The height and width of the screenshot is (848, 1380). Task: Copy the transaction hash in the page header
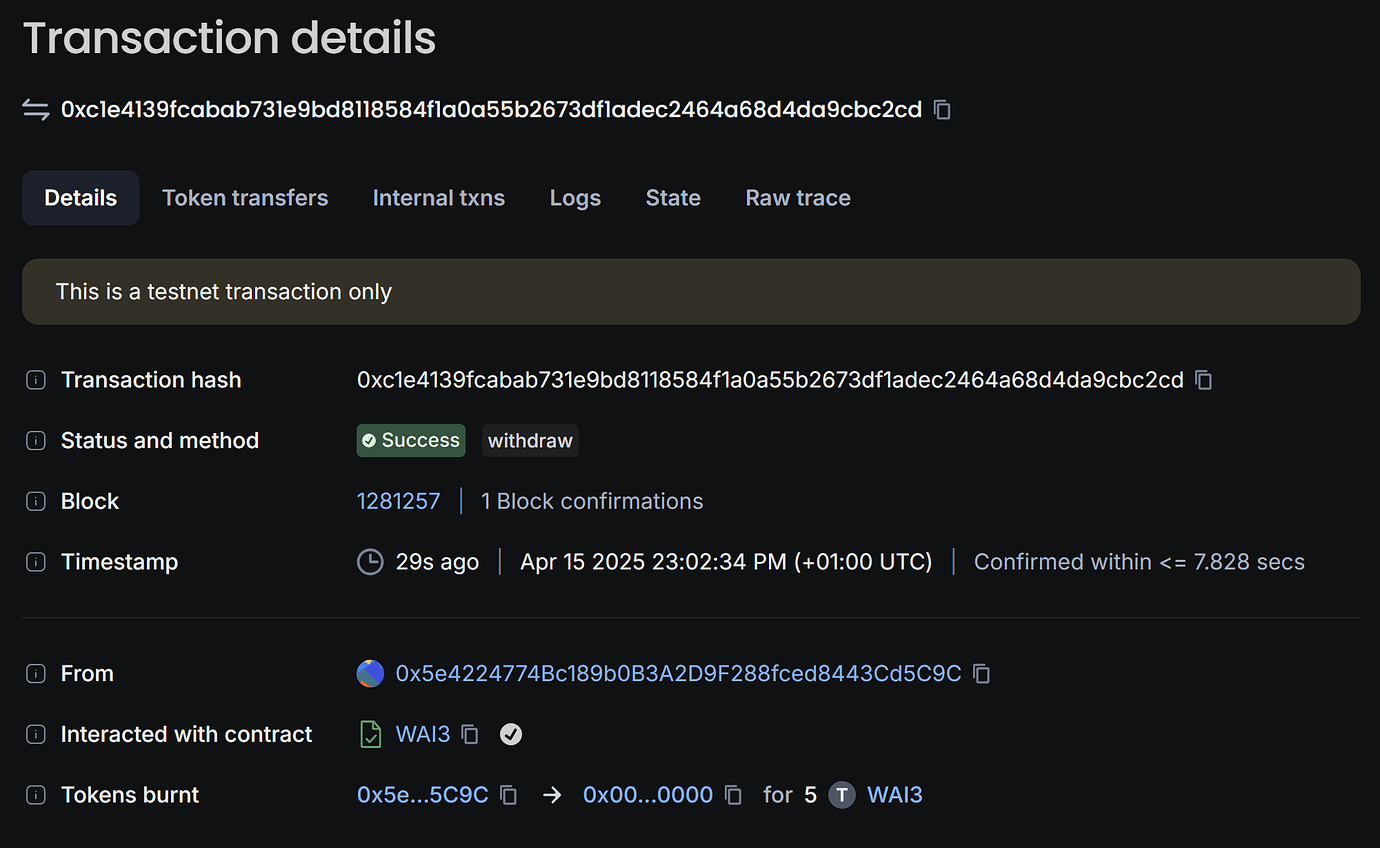click(x=942, y=110)
